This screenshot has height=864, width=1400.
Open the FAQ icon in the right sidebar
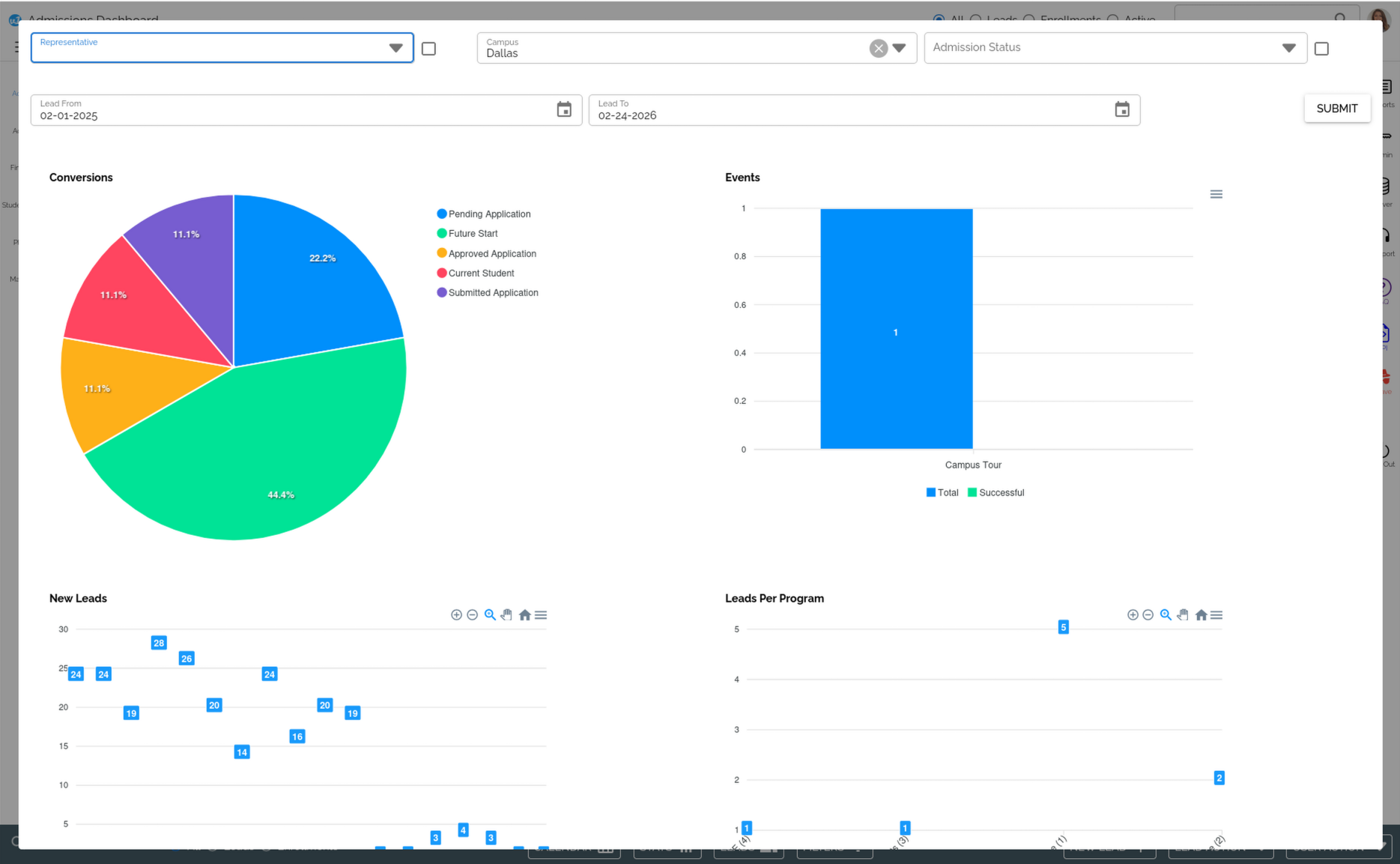(x=1387, y=287)
